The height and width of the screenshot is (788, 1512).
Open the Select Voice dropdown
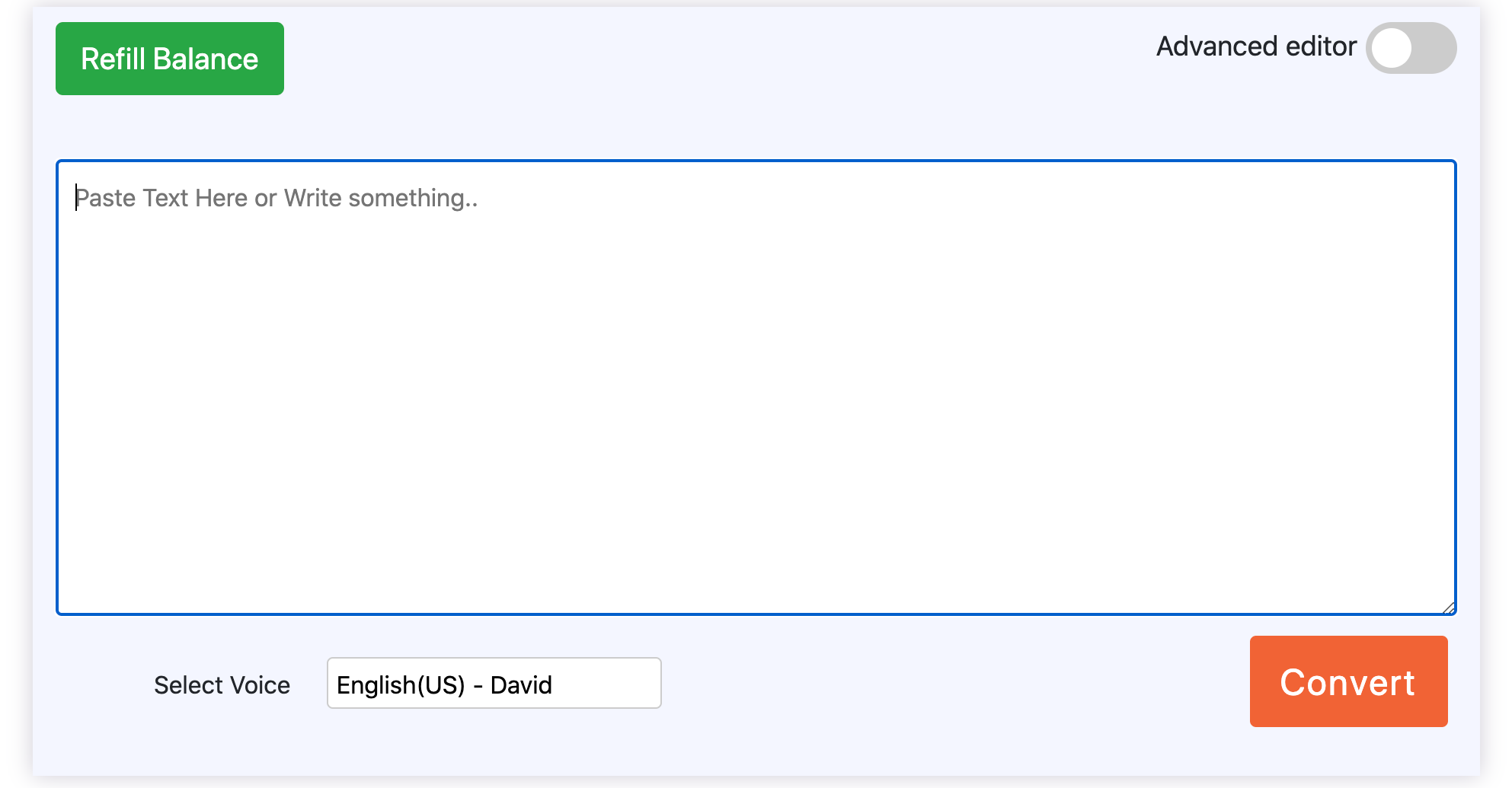coord(494,684)
